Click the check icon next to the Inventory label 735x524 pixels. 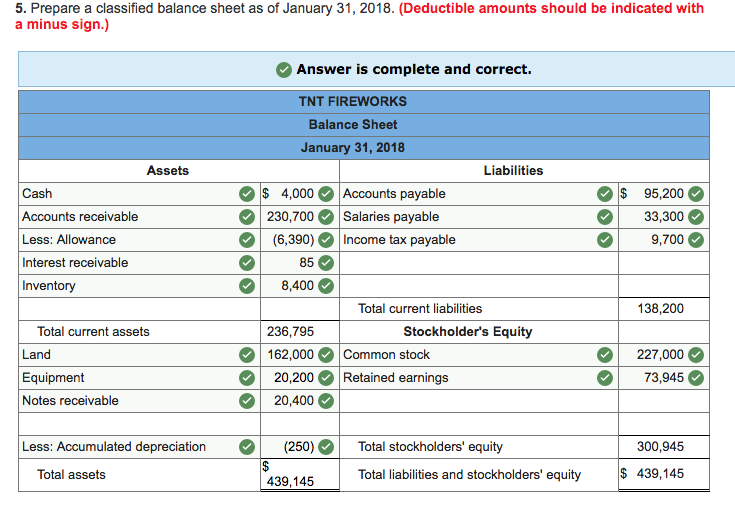click(x=247, y=285)
